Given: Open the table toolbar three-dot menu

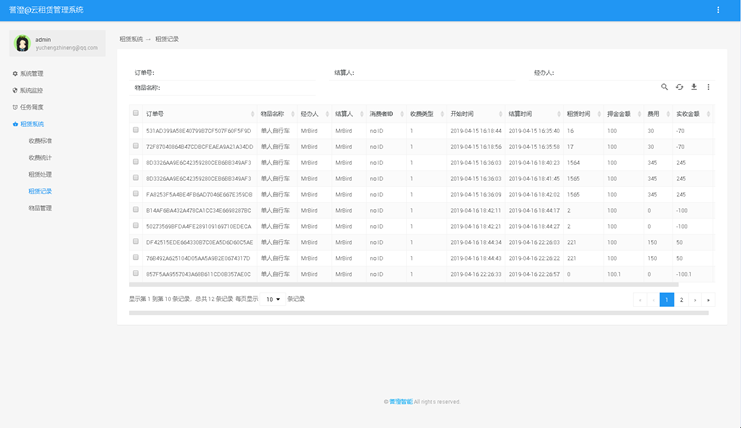Looking at the screenshot, I should tap(708, 87).
